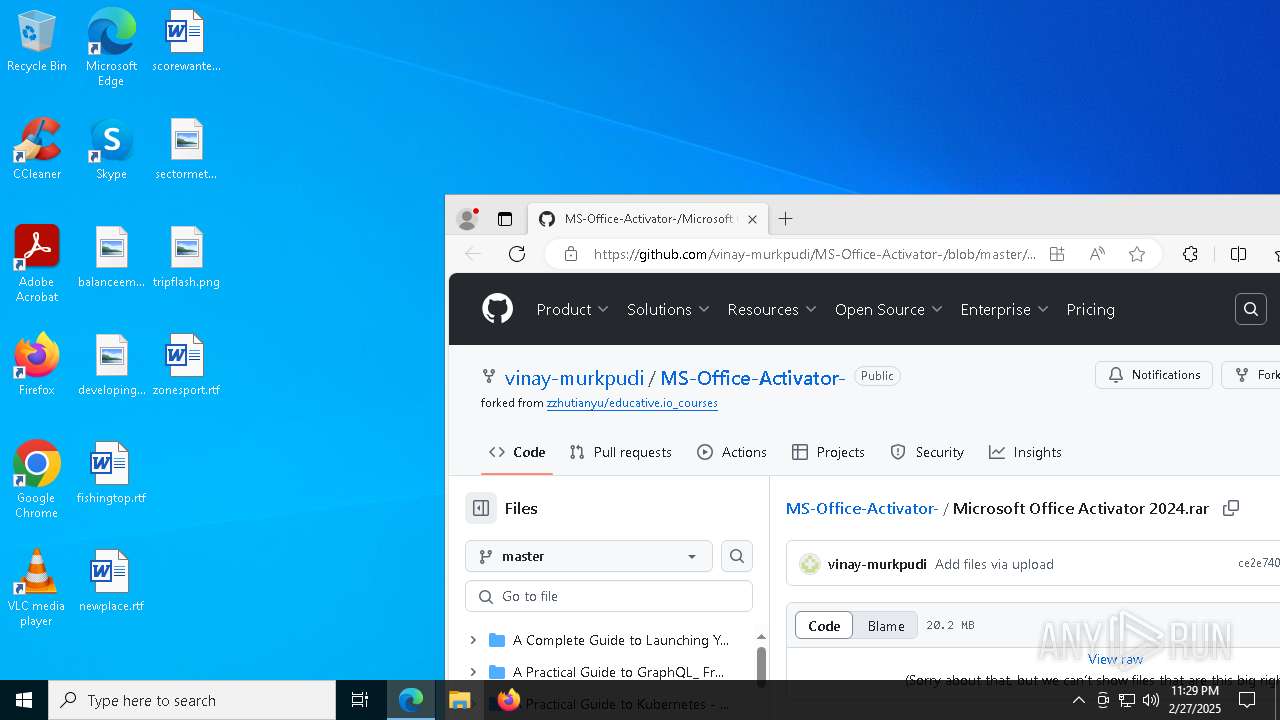Screen dimensions: 1280x720
Task: Open the Pull requests tab
Action: click(x=620, y=452)
